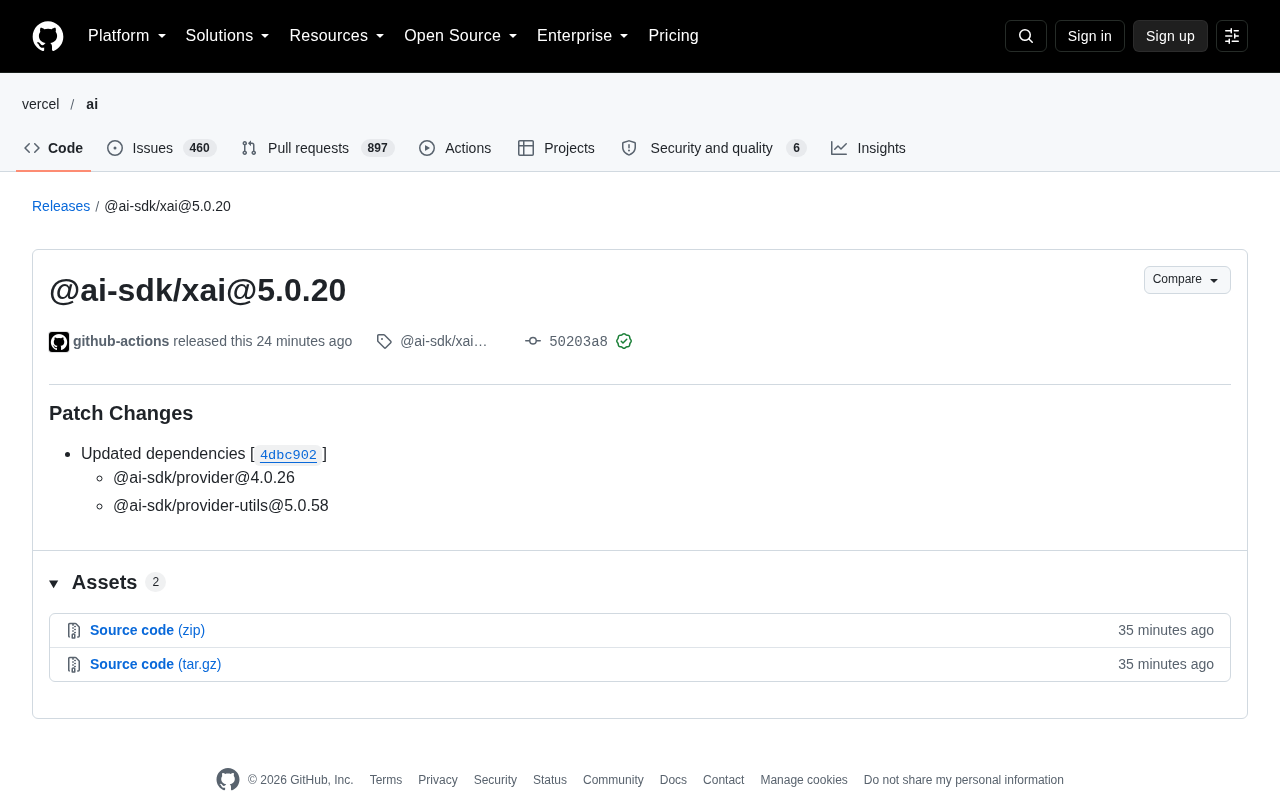Screen dimensions: 1280x800
Task: Click the github-actions avatar icon
Action: pyautogui.click(x=59, y=342)
